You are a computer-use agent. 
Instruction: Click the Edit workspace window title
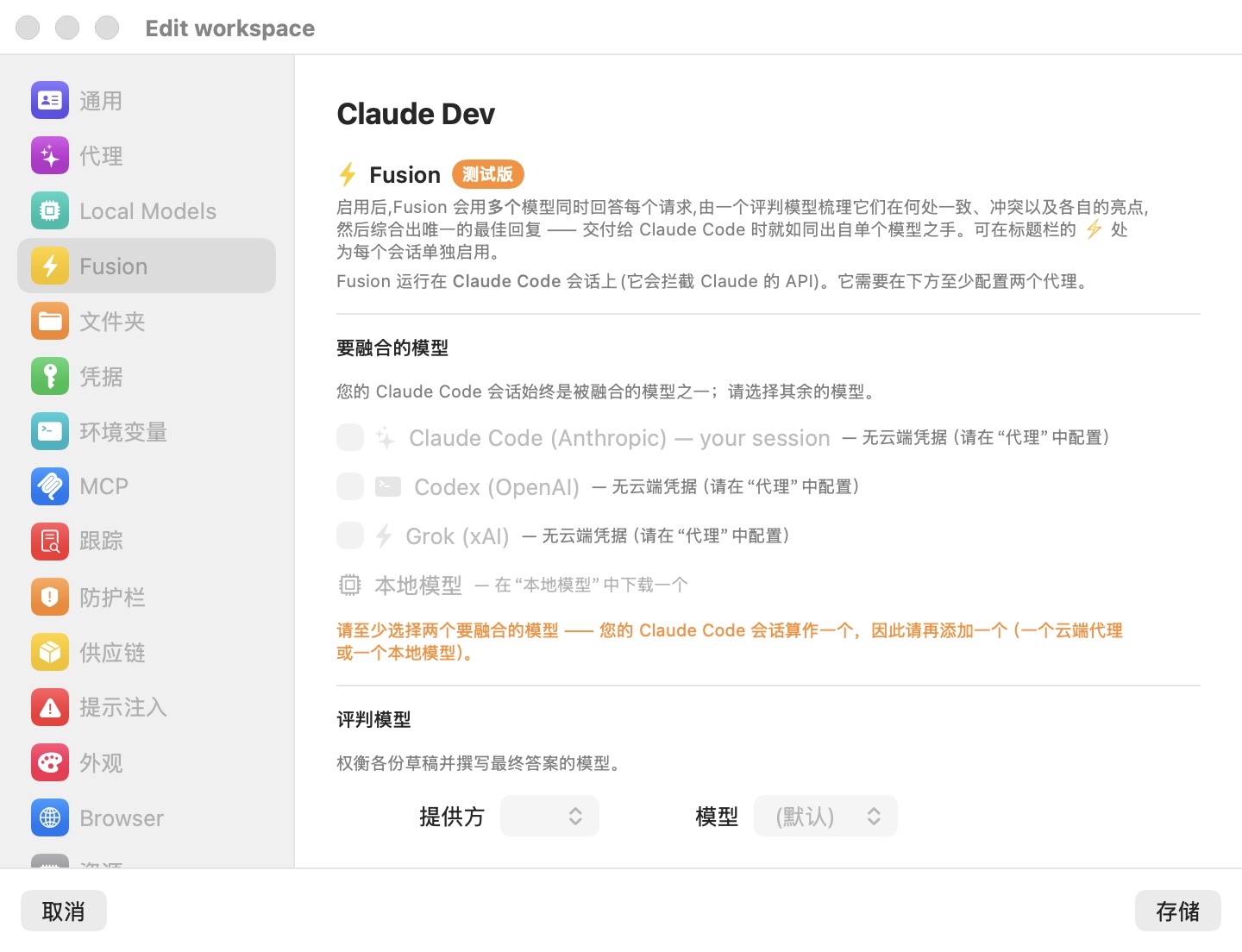pyautogui.click(x=230, y=28)
